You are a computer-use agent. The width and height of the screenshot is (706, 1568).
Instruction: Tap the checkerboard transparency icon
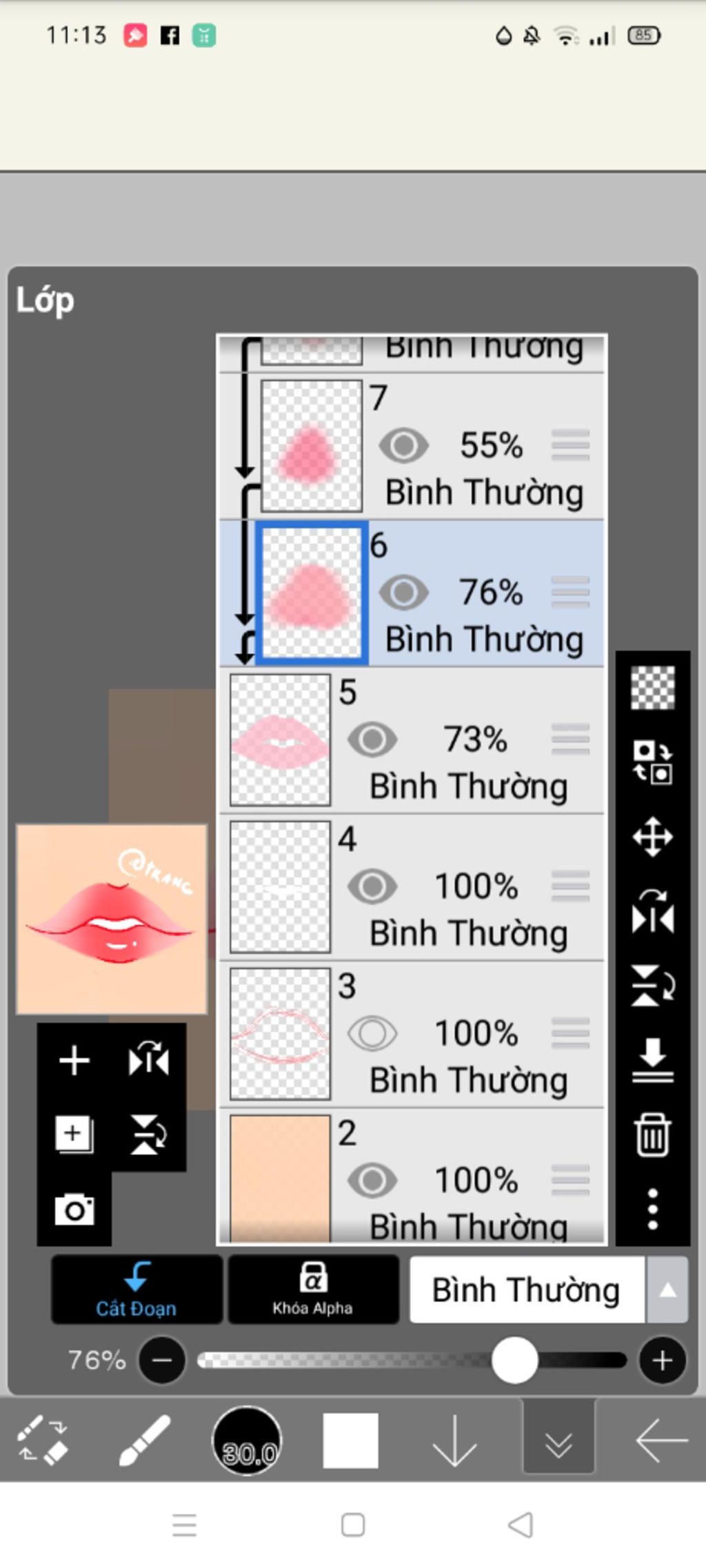coord(652,687)
